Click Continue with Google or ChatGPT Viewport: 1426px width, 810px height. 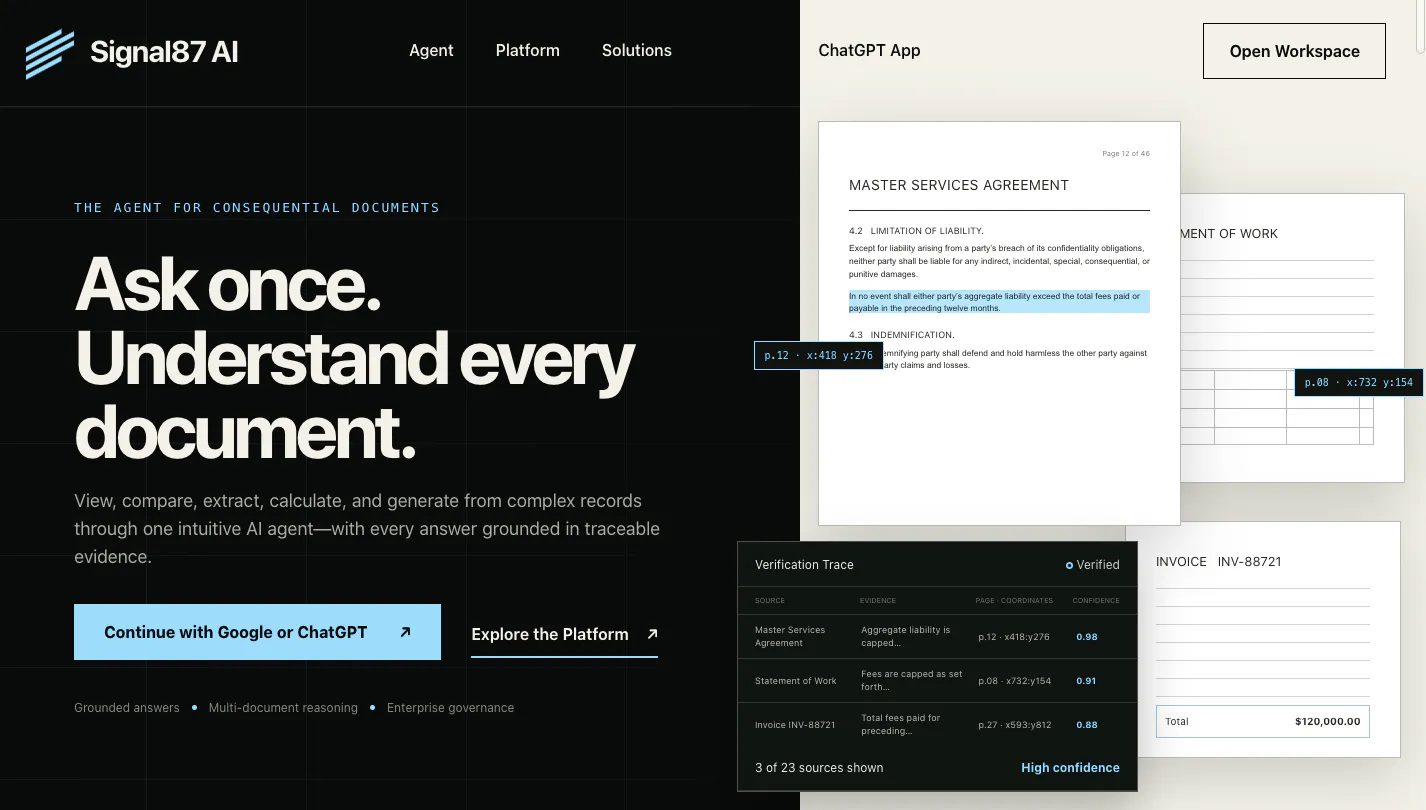pyautogui.click(x=257, y=632)
